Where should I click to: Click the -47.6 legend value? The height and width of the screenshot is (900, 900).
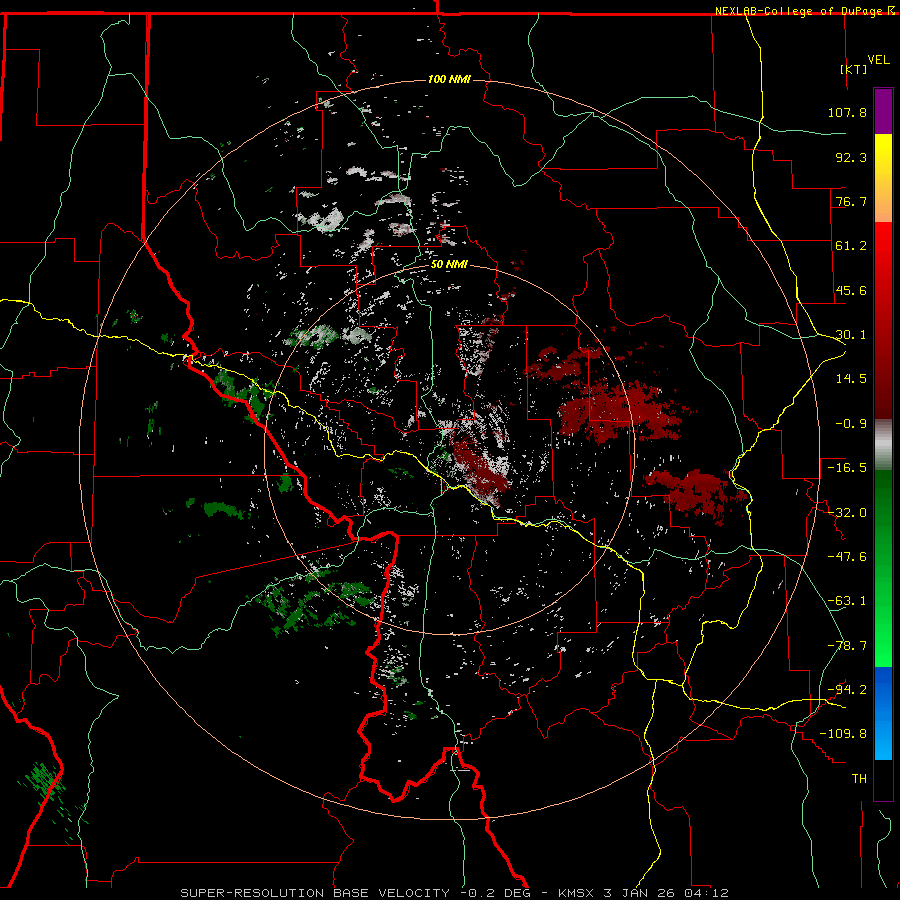pyautogui.click(x=847, y=557)
